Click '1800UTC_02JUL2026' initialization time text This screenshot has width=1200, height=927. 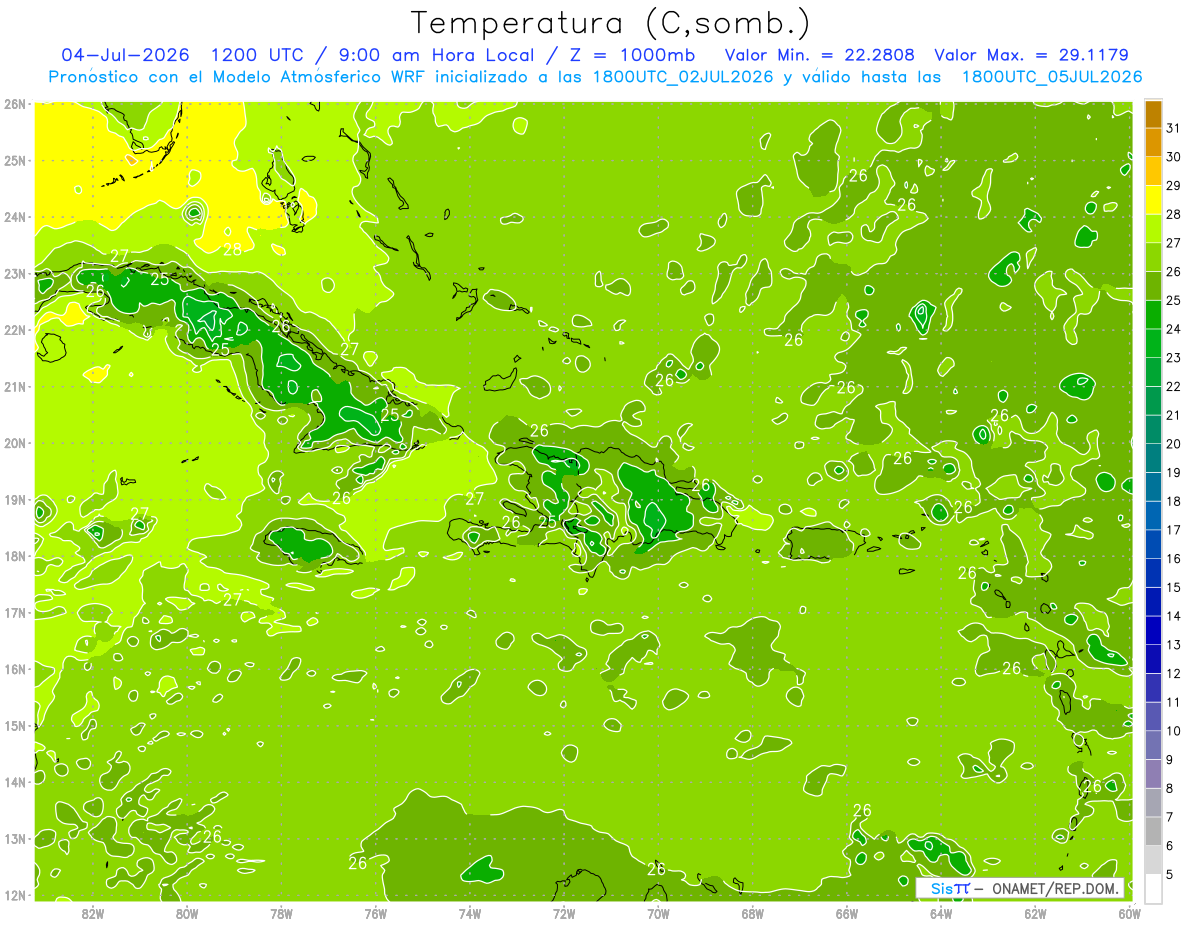pyautogui.click(x=680, y=77)
